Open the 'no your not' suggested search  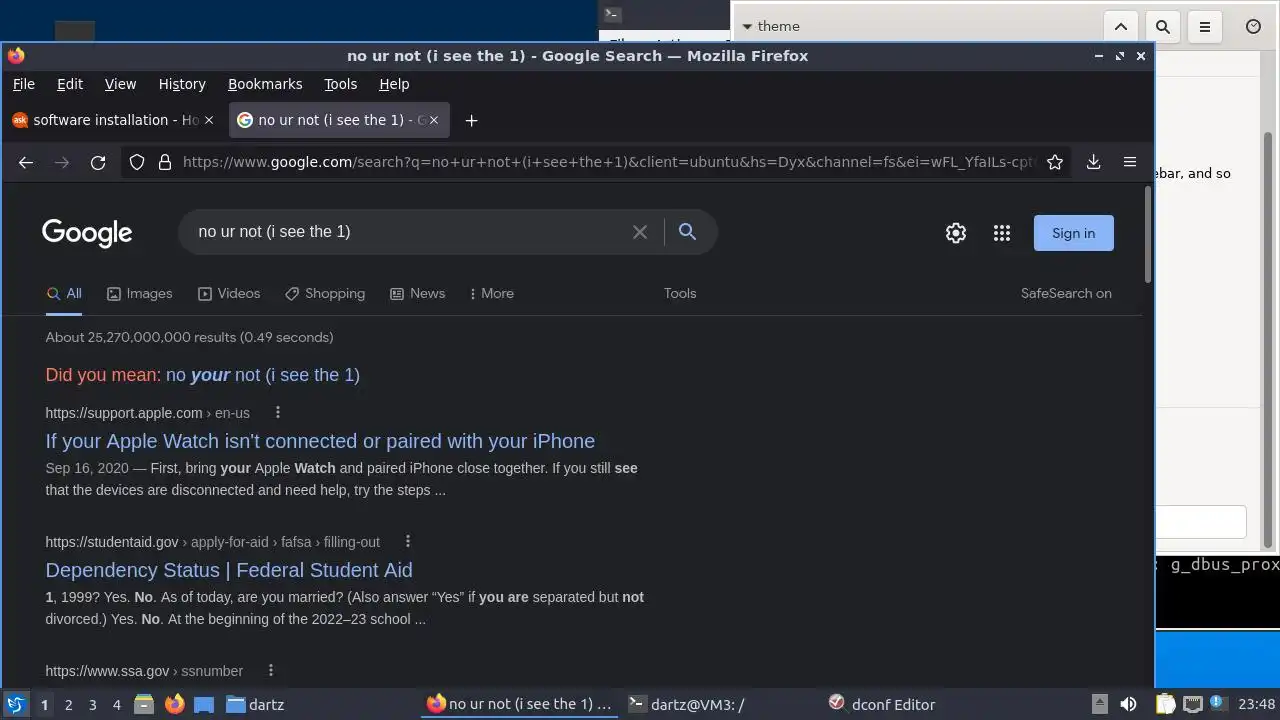click(263, 375)
